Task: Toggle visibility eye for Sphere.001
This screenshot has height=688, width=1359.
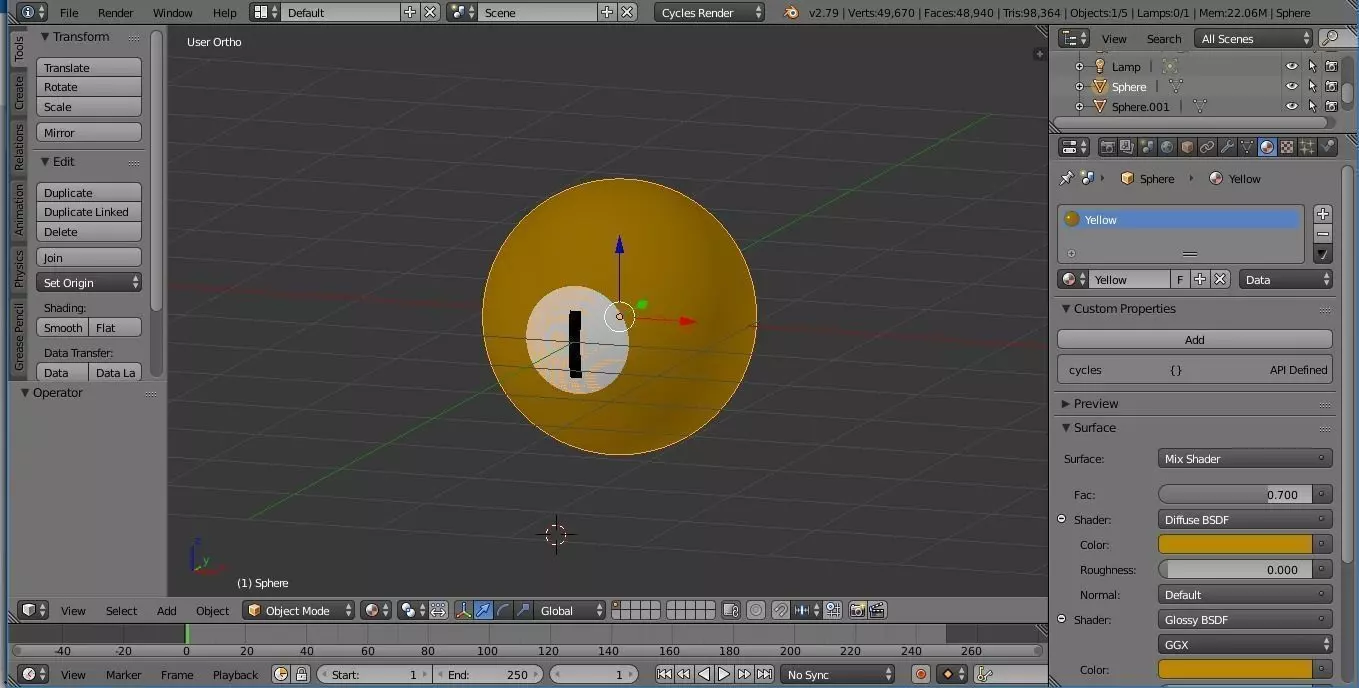Action: click(1291, 106)
